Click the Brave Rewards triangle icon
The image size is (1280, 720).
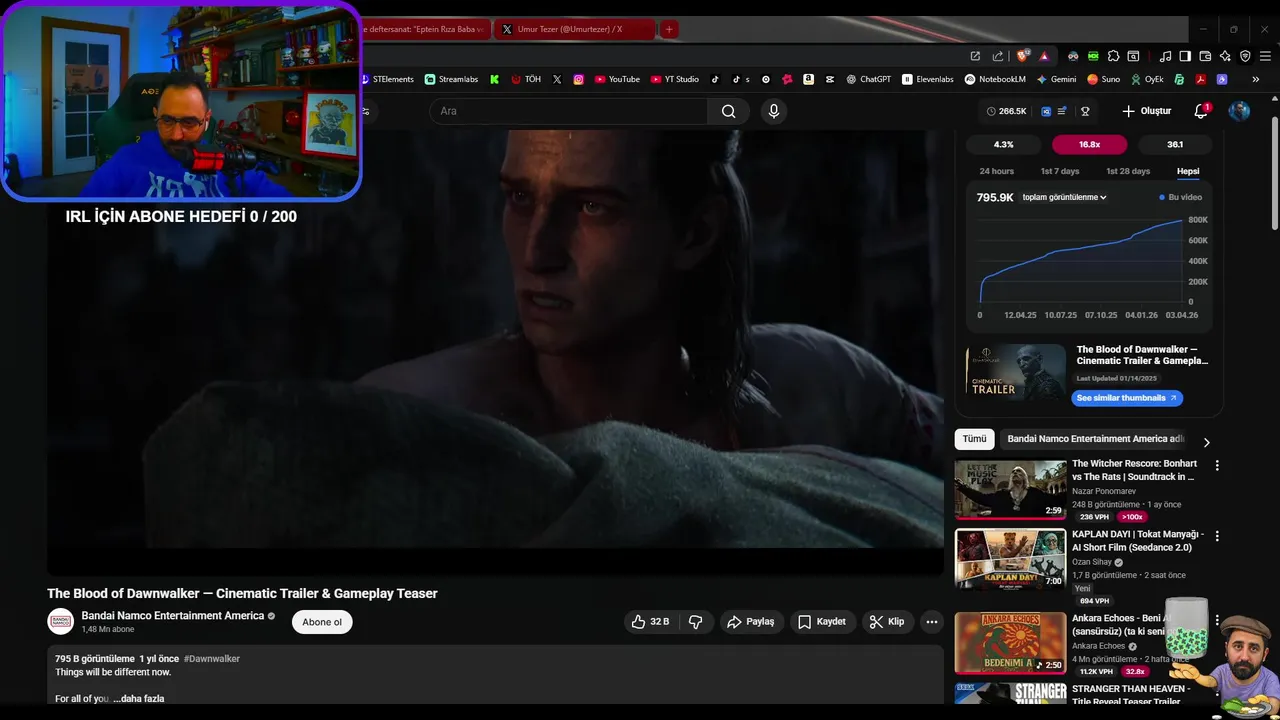click(1044, 56)
